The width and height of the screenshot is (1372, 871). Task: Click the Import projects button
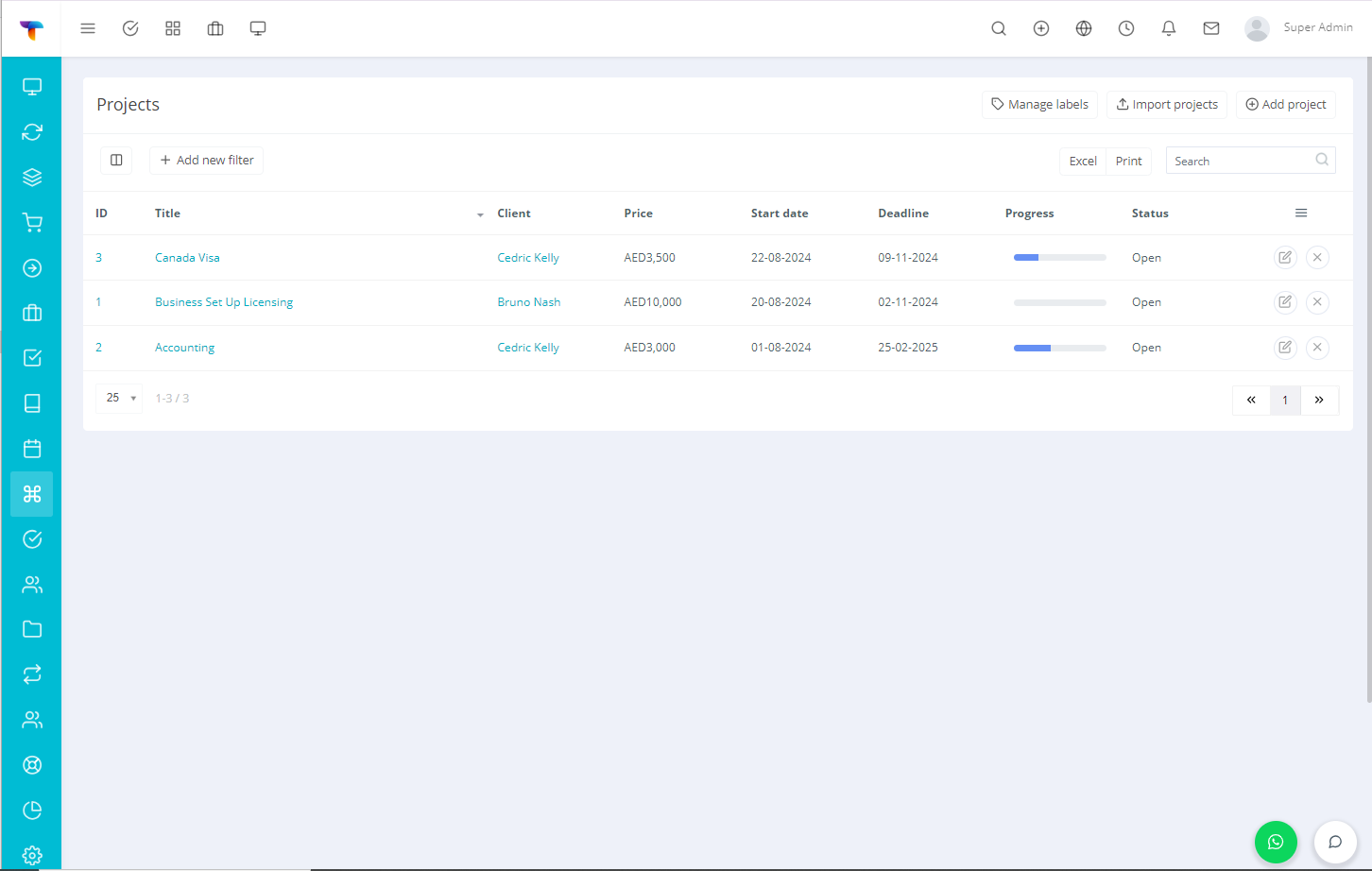[1167, 105]
